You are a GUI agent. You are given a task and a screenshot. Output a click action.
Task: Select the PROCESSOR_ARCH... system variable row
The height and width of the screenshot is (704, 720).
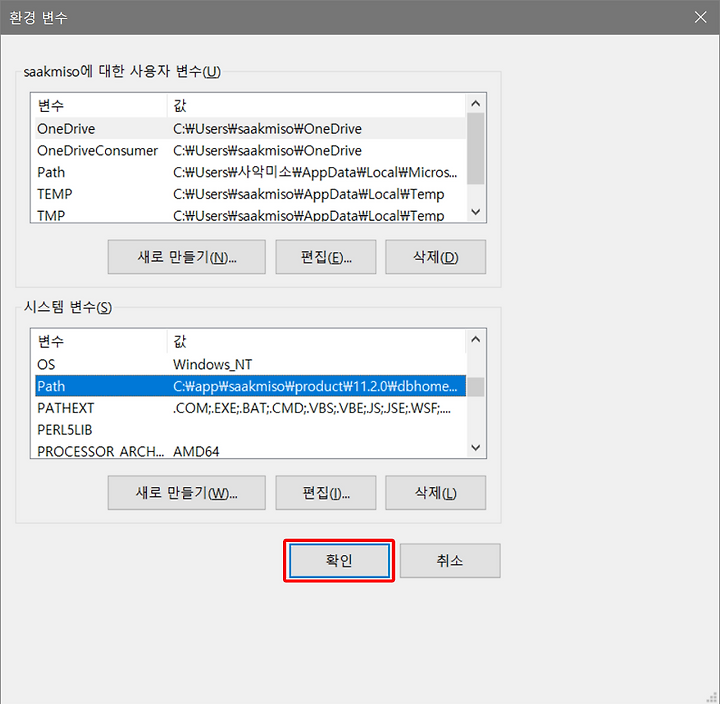point(250,451)
